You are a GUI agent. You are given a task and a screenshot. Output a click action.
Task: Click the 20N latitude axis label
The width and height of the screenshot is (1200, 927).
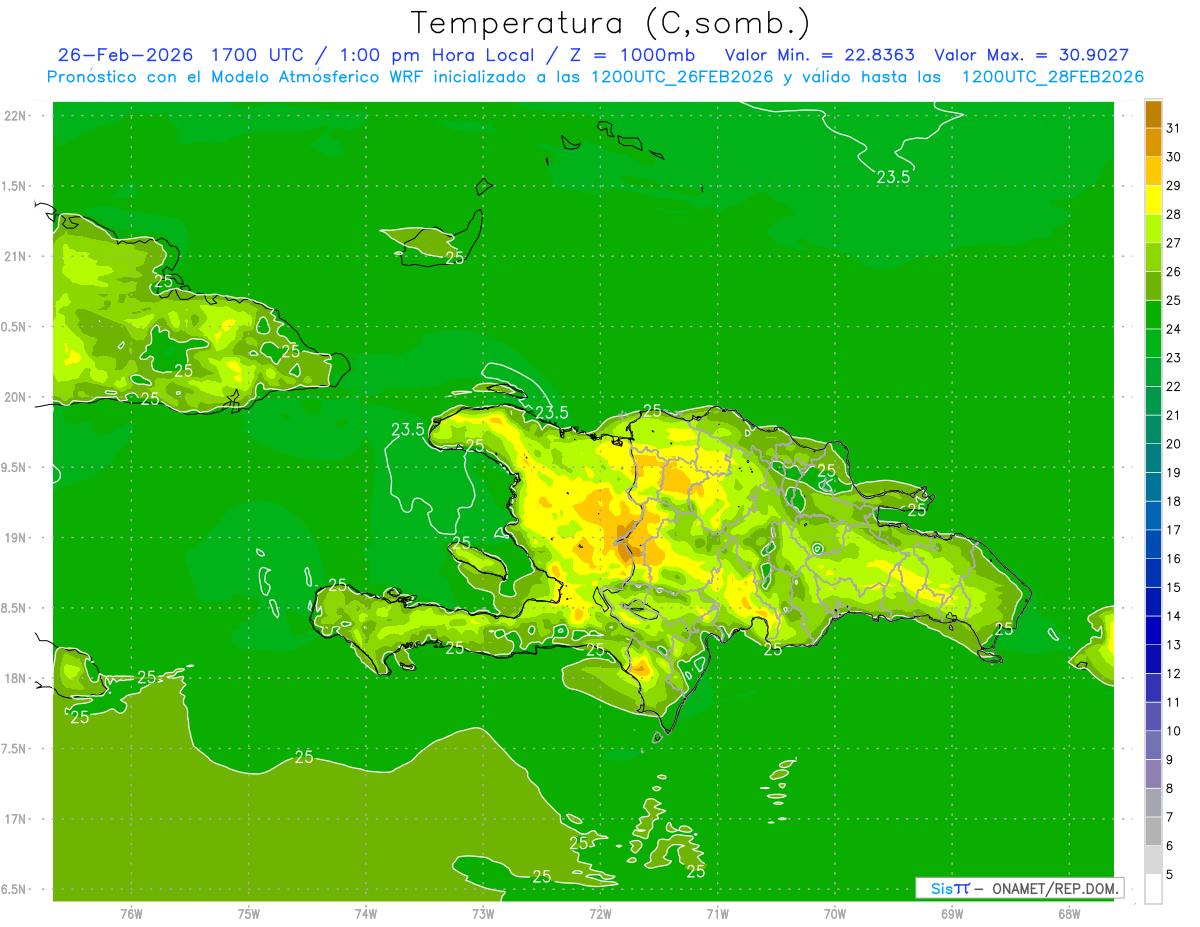(x=17, y=397)
